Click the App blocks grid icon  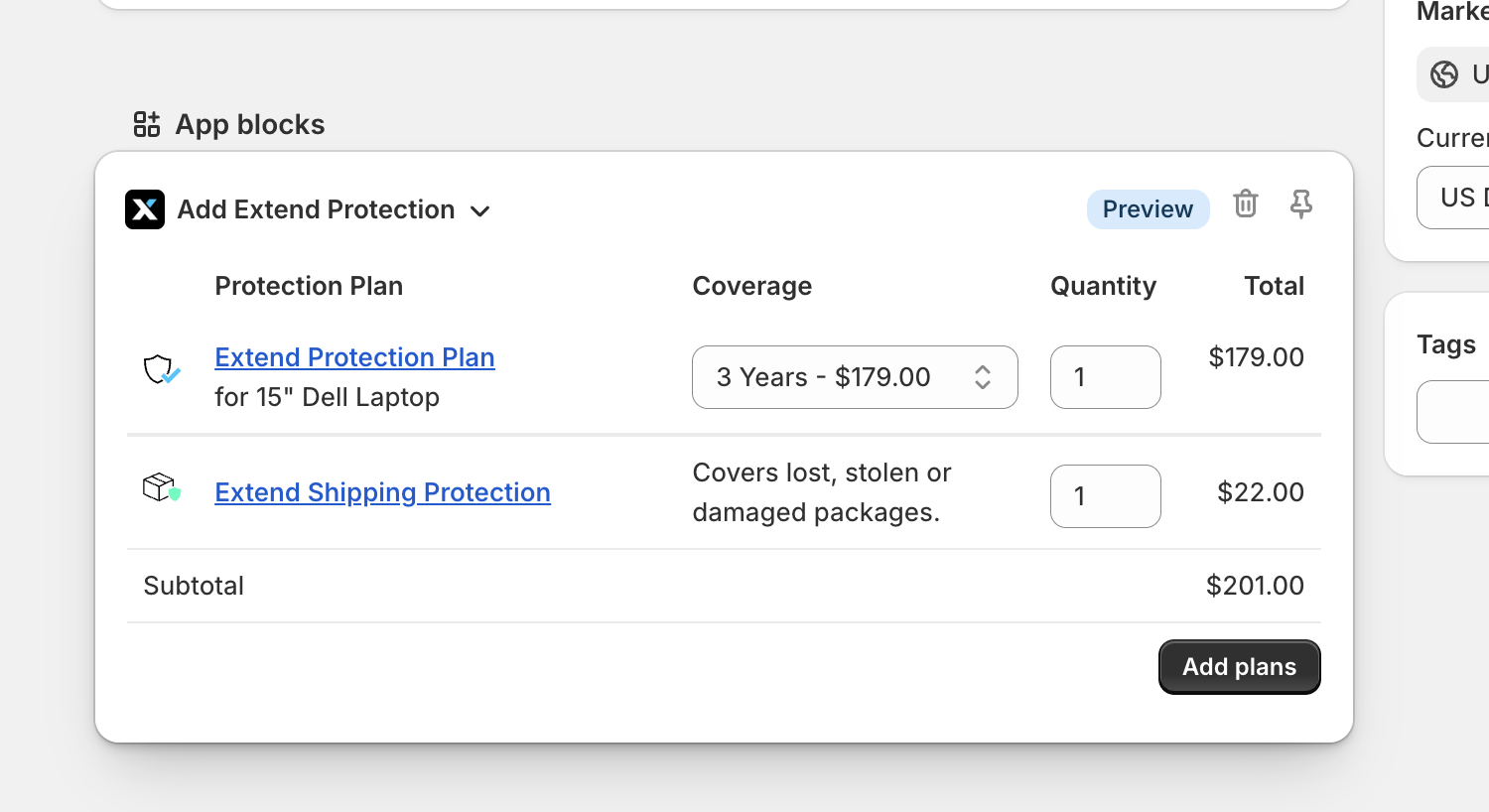click(147, 124)
